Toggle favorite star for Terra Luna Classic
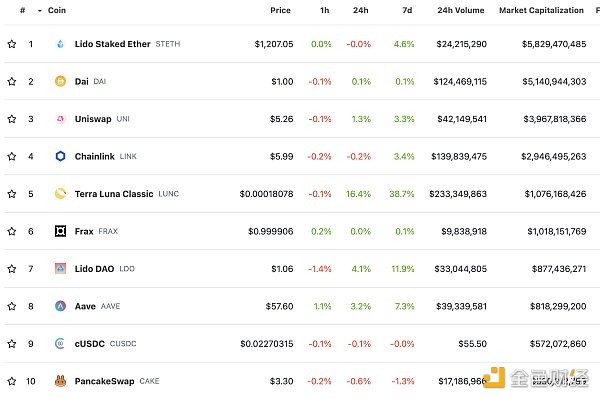Screen dimensions: 600x399 pos(12,194)
